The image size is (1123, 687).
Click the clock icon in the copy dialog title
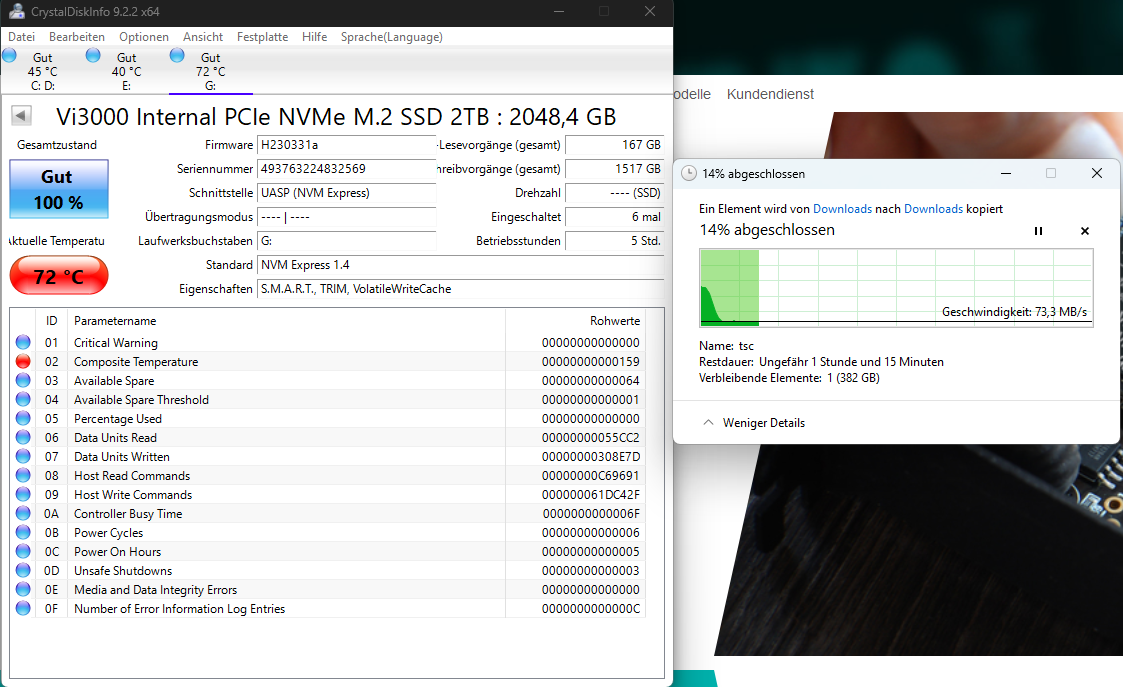[688, 173]
